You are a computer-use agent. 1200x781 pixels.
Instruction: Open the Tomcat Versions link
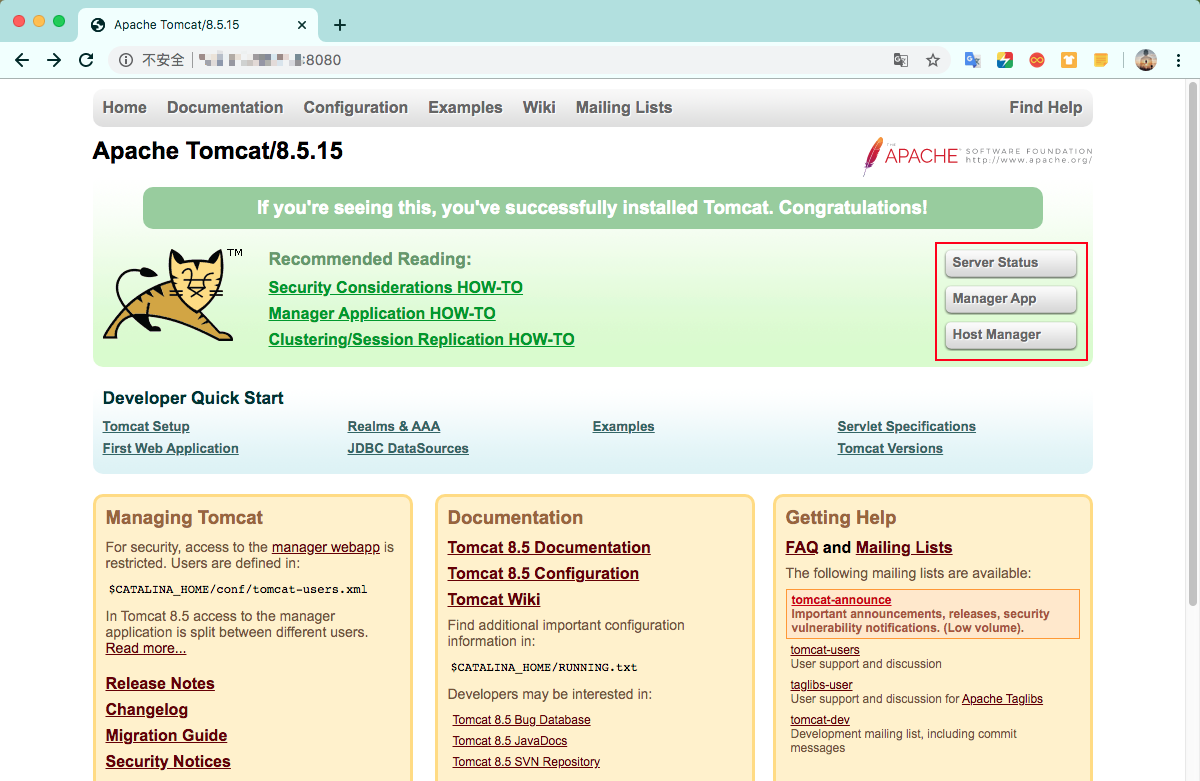(x=890, y=449)
